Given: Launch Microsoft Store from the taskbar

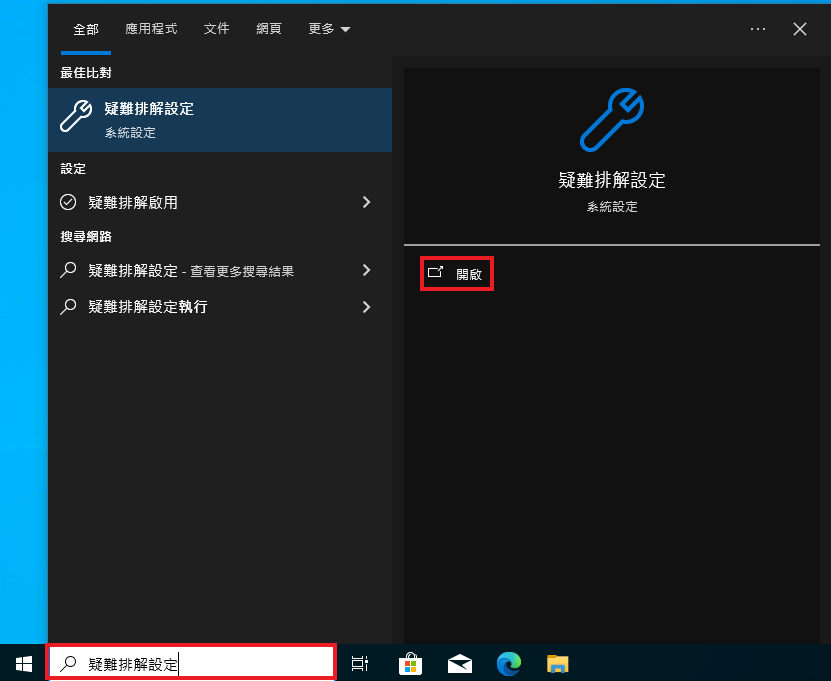Looking at the screenshot, I should (410, 663).
